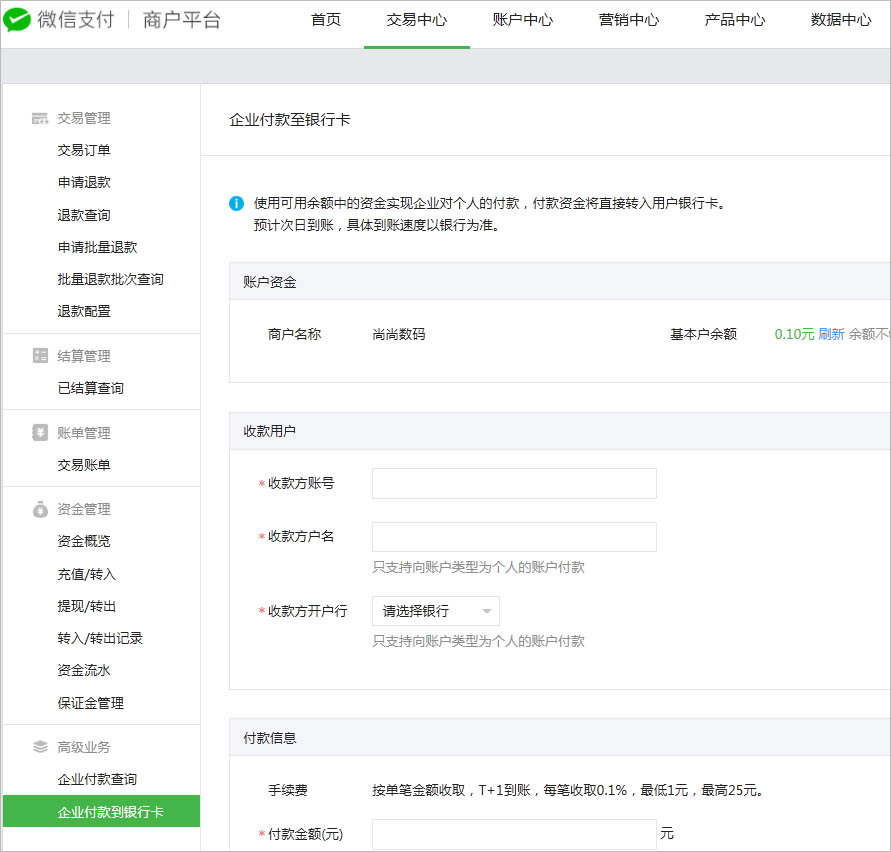Screen dimensions: 891x852
Task: Switch to the 账户中心 tab
Action: (523, 19)
